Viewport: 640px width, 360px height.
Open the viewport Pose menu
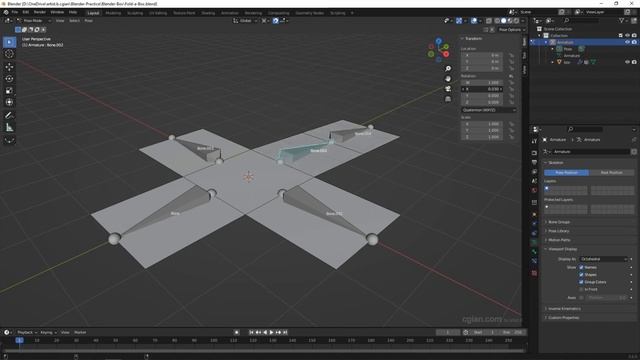(x=89, y=20)
